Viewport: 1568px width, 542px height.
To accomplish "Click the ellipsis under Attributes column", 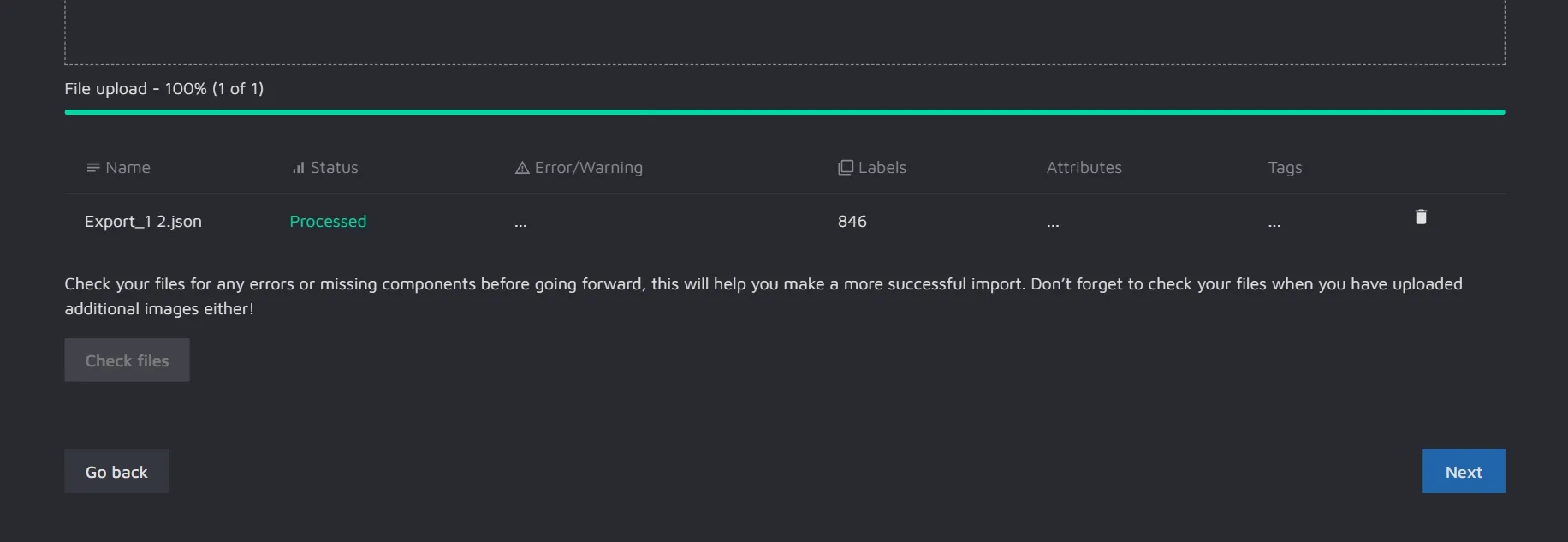I will tap(1052, 224).
